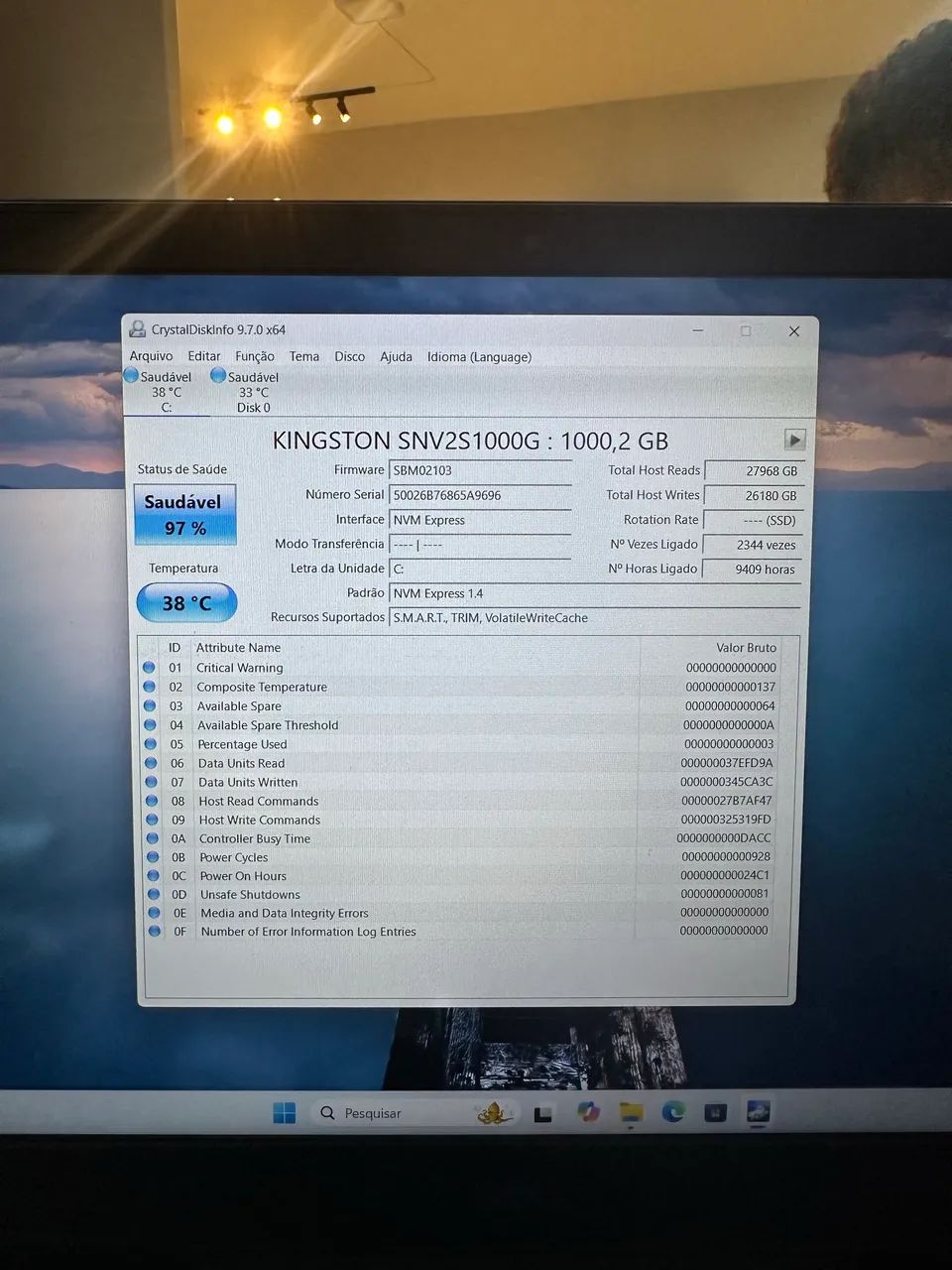The image size is (952, 1270).
Task: Open the Idioma (Language) menu
Action: (x=479, y=356)
